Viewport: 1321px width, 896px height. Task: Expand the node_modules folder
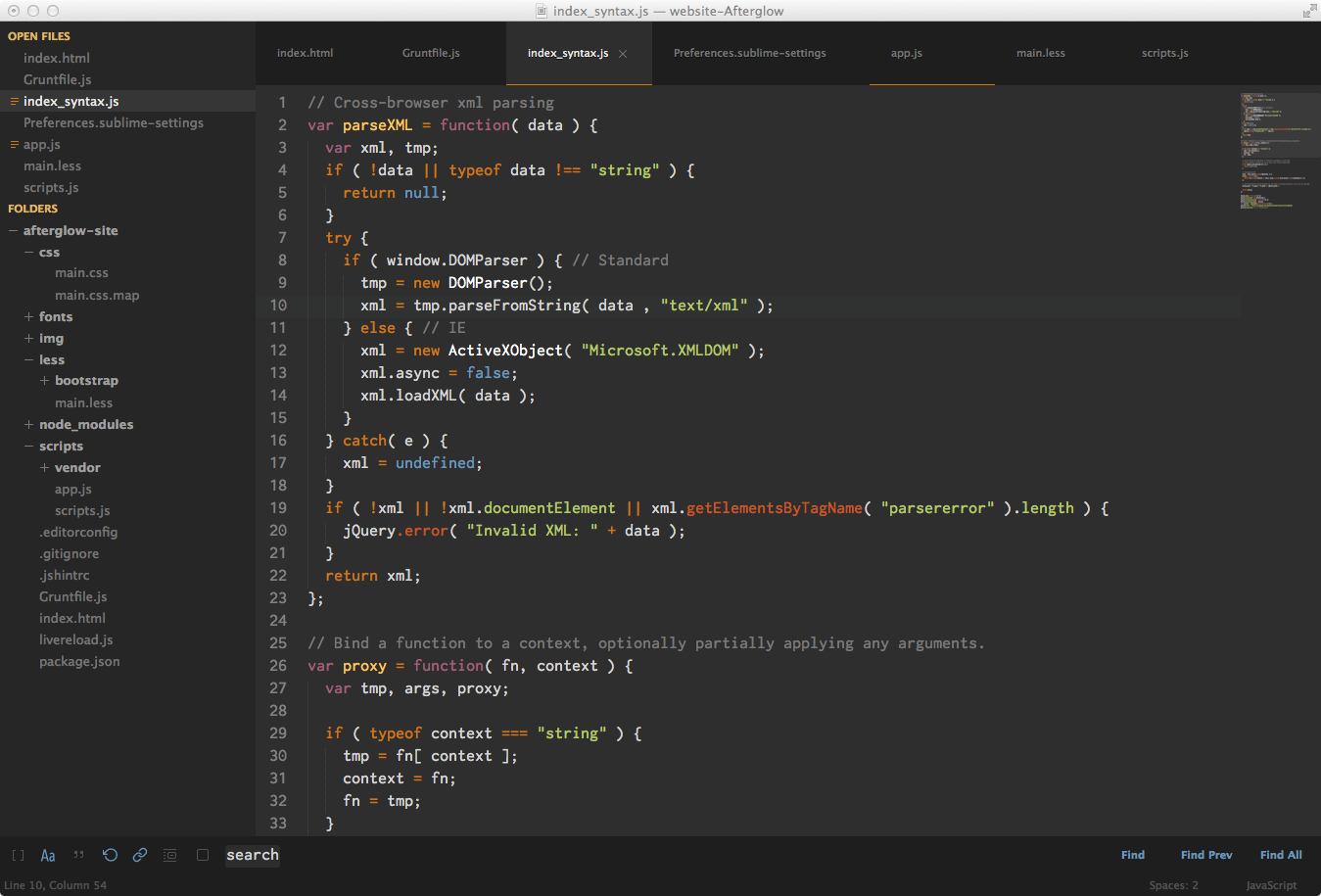tap(27, 424)
